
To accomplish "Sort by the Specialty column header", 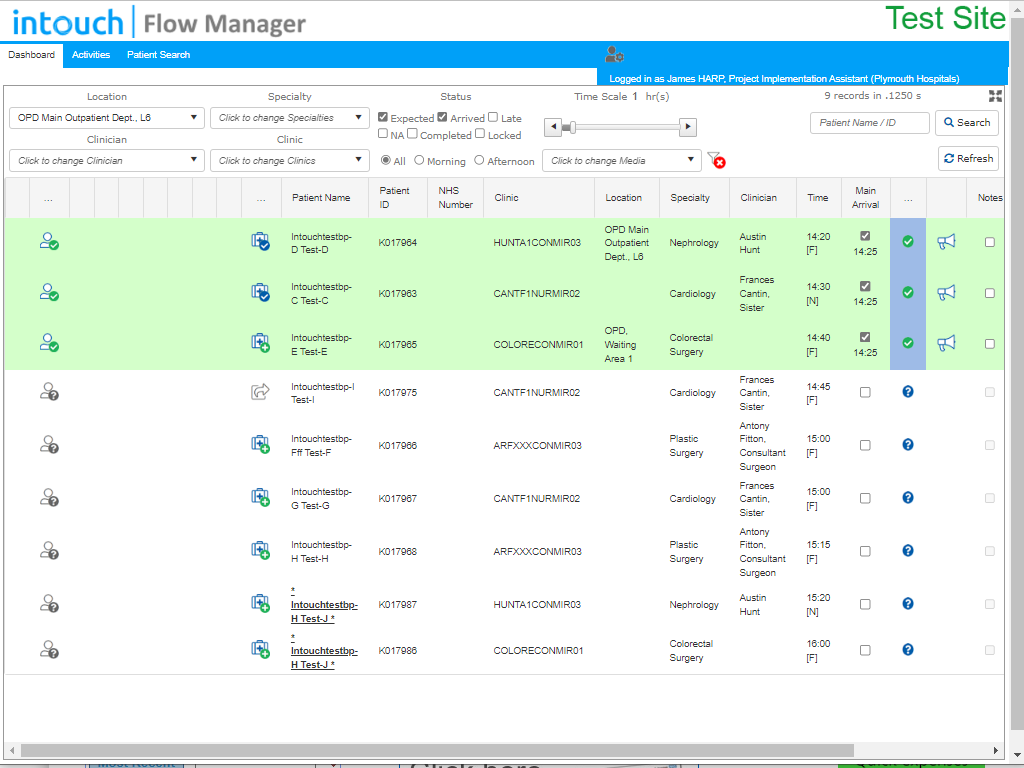I will tap(690, 197).
